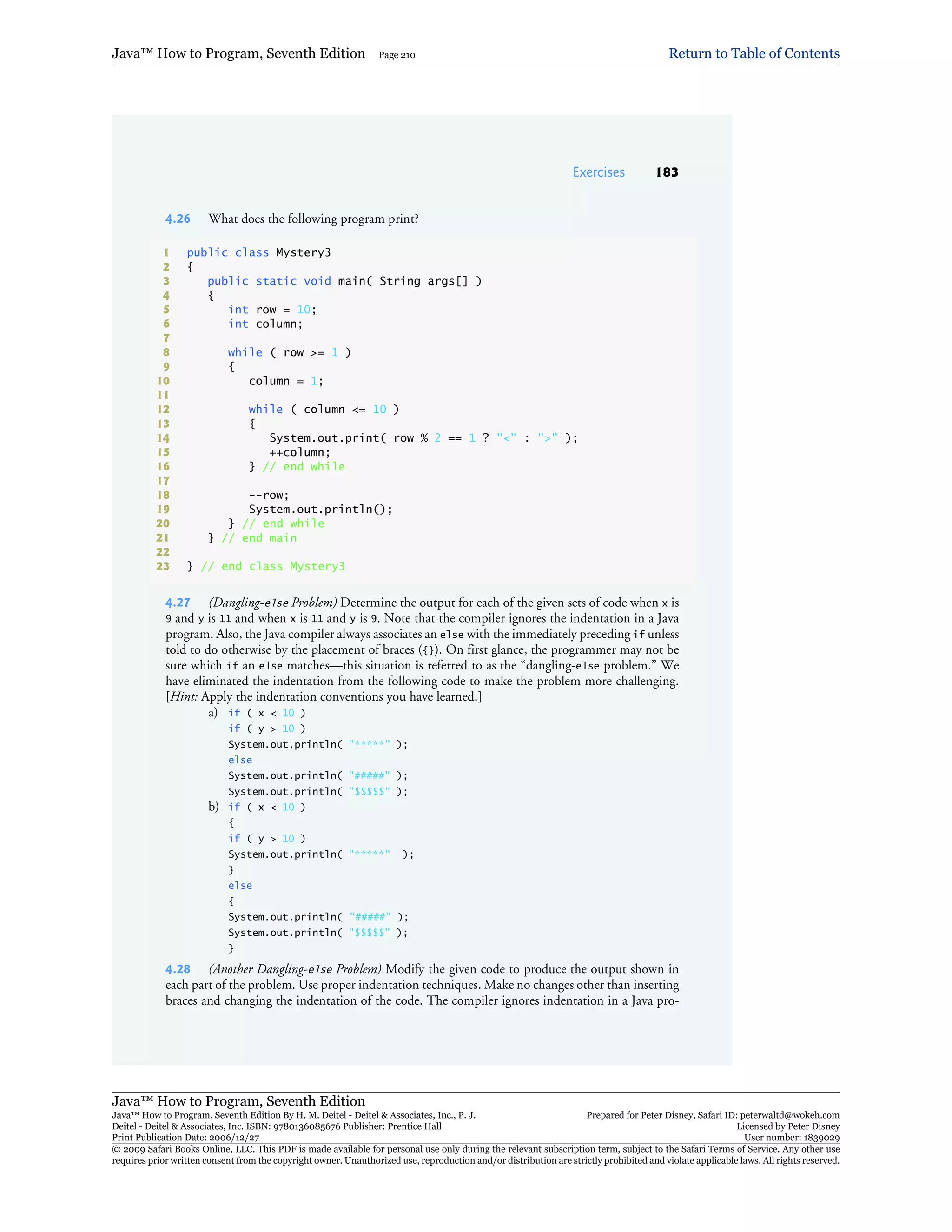Screen dimensions: 952x1232
Task: Click exercise number 4.28
Action: [x=178, y=969]
